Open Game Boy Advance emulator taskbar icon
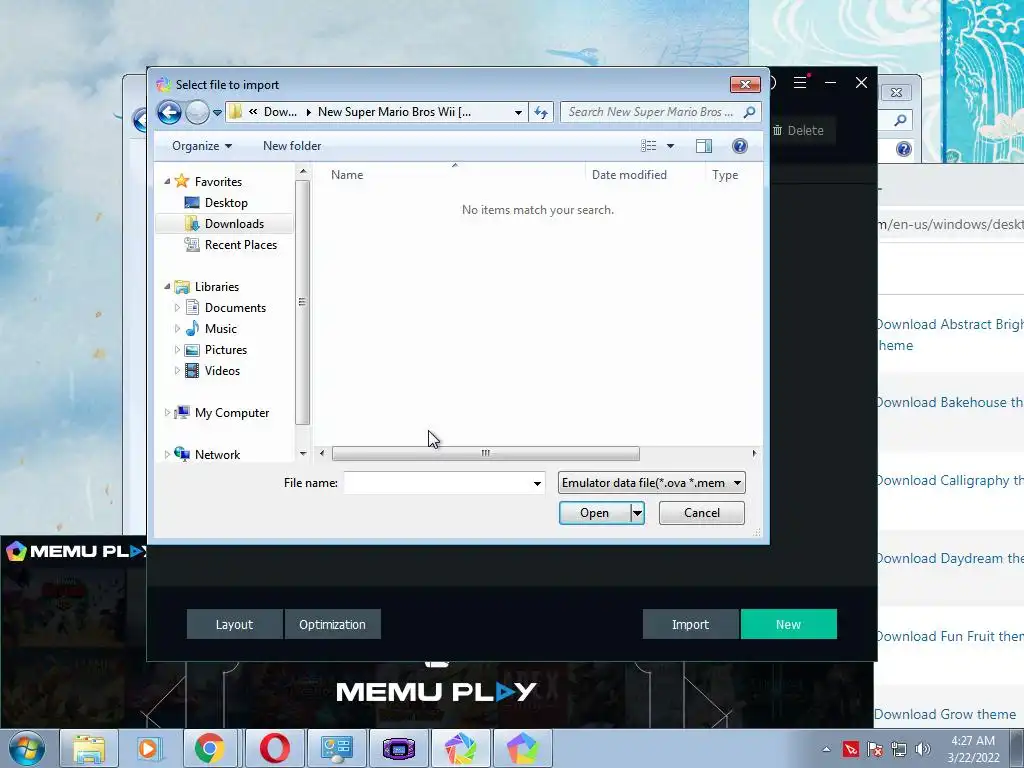 [x=399, y=749]
